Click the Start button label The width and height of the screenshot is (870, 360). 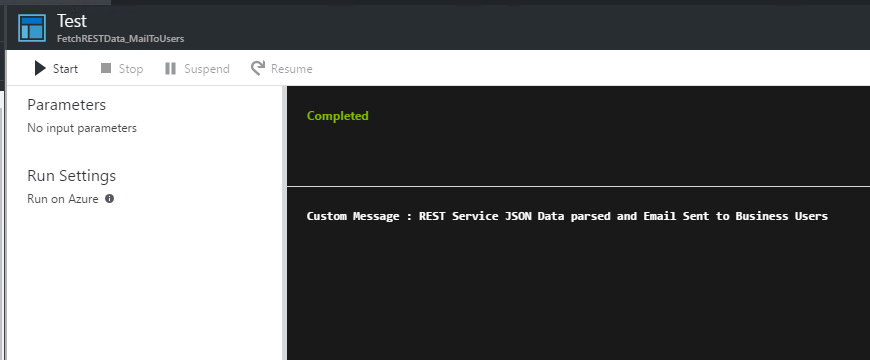click(65, 69)
